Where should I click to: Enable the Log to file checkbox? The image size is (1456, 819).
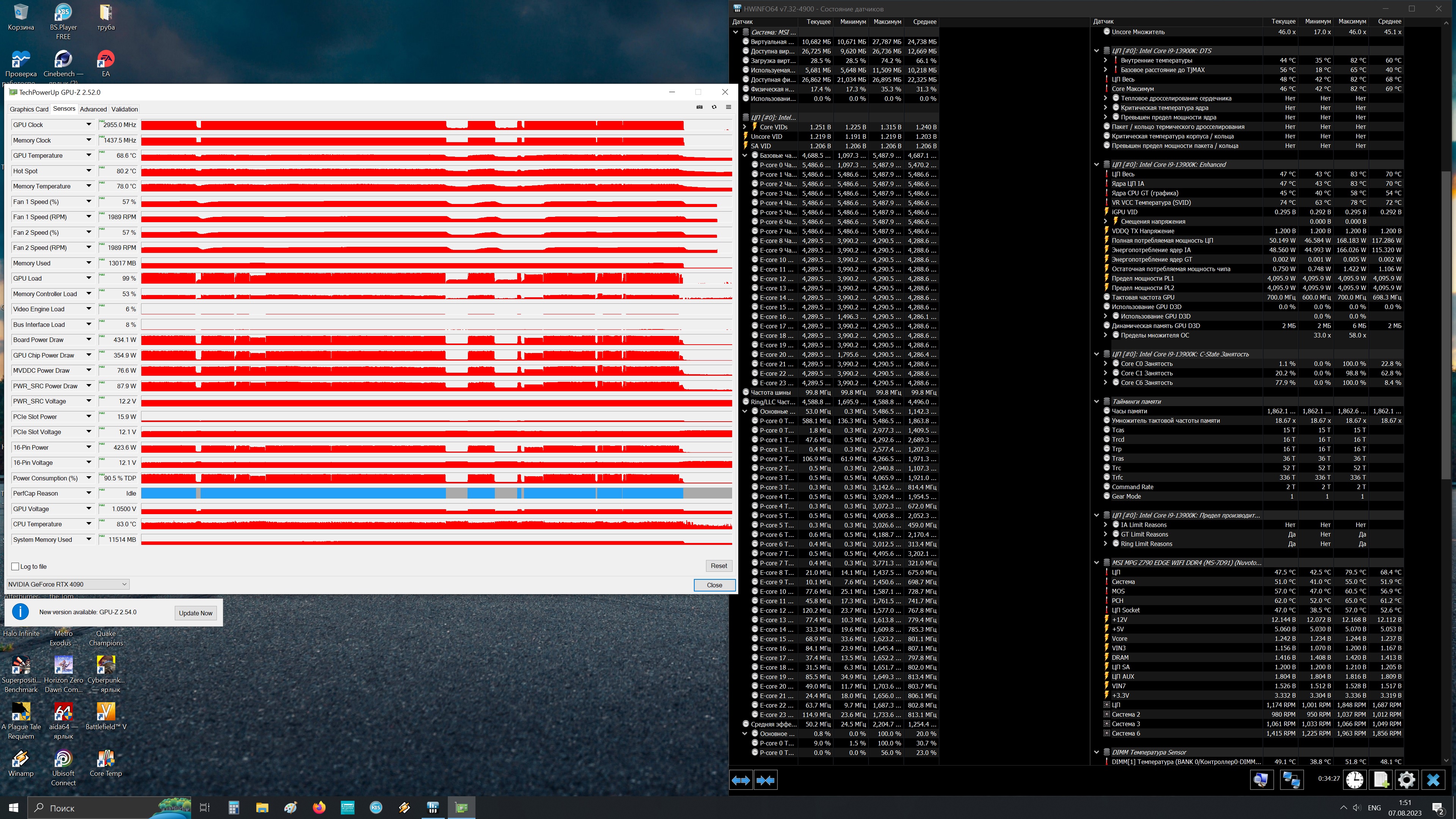(15, 566)
